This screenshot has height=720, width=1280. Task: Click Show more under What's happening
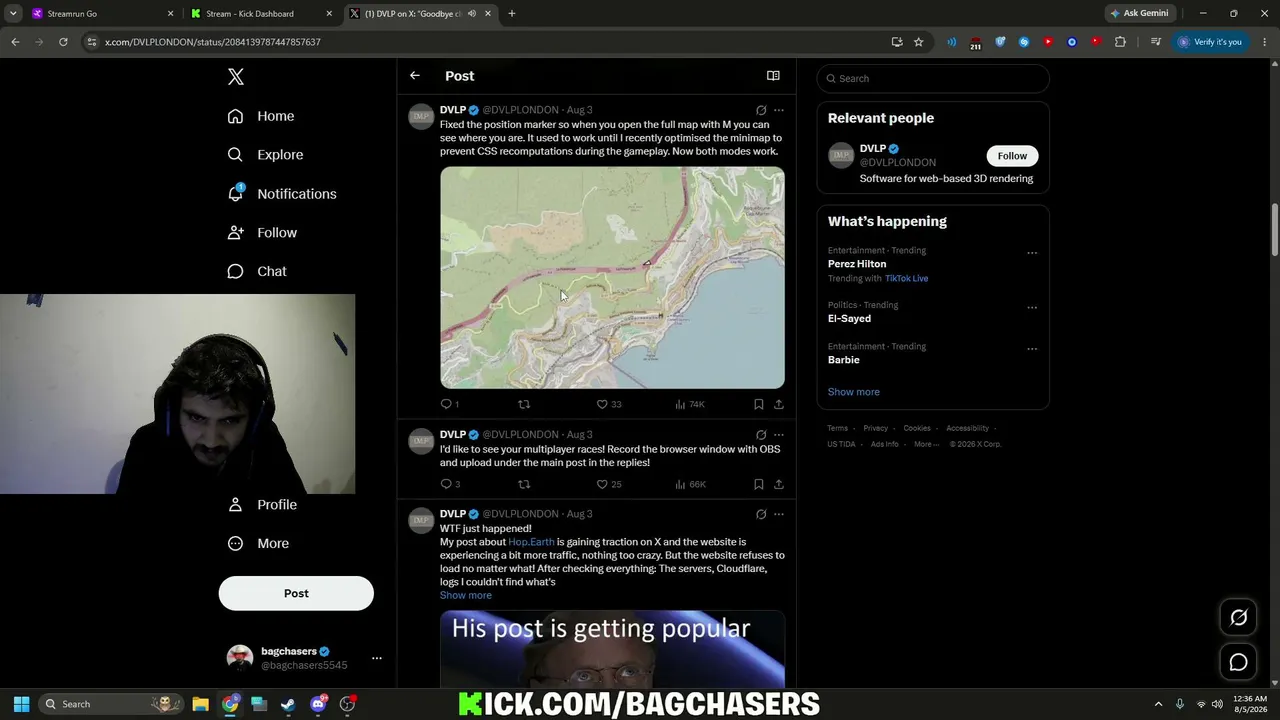point(854,392)
